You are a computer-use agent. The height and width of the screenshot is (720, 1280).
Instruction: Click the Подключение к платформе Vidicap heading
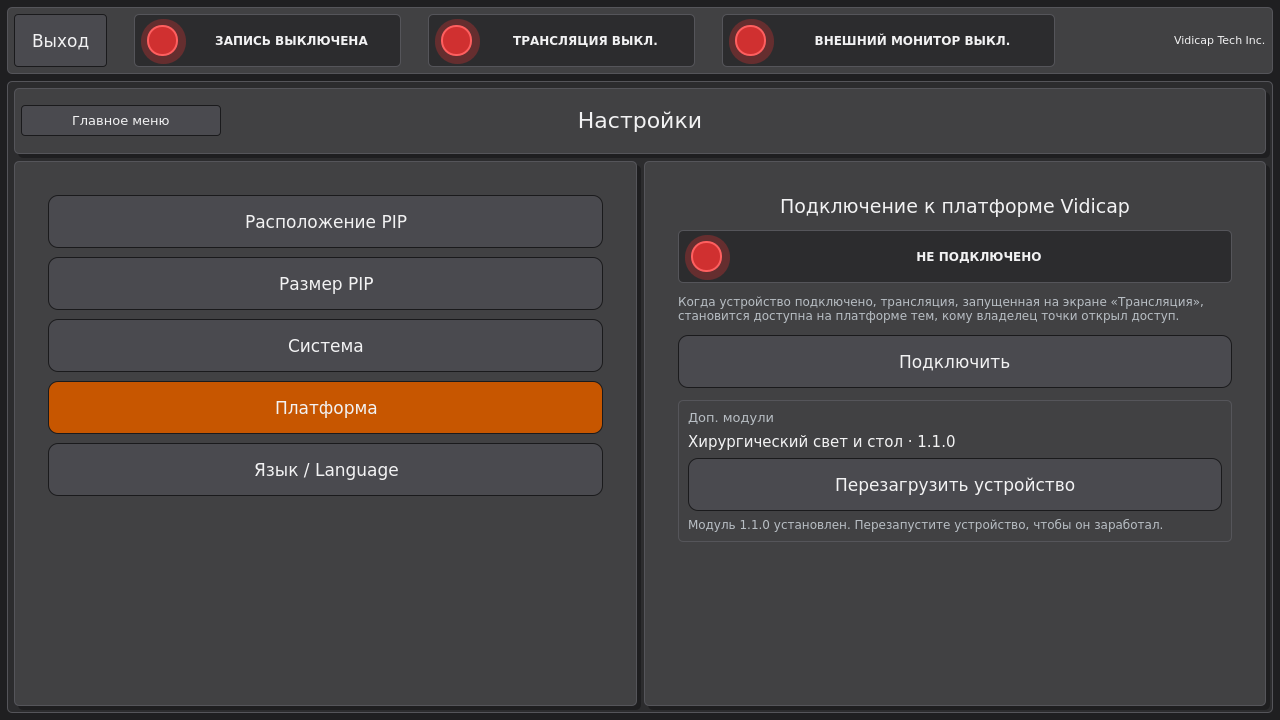(955, 207)
